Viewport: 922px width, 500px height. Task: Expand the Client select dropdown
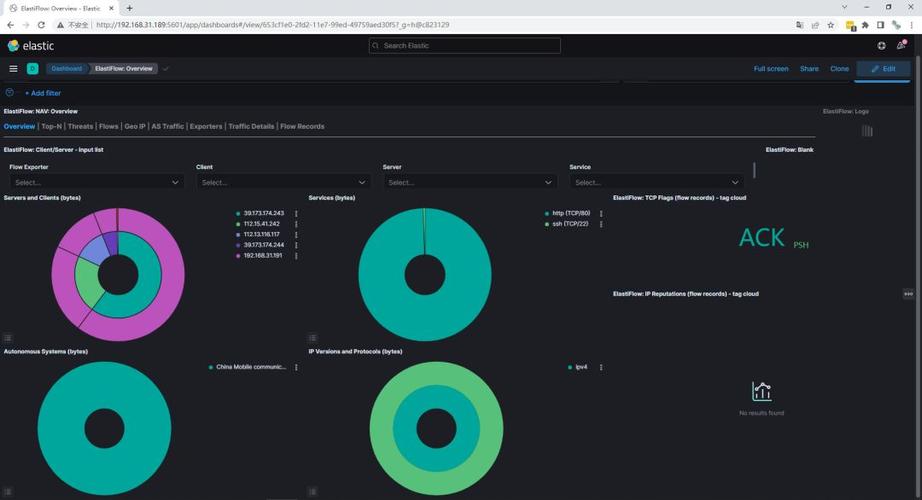(x=284, y=182)
